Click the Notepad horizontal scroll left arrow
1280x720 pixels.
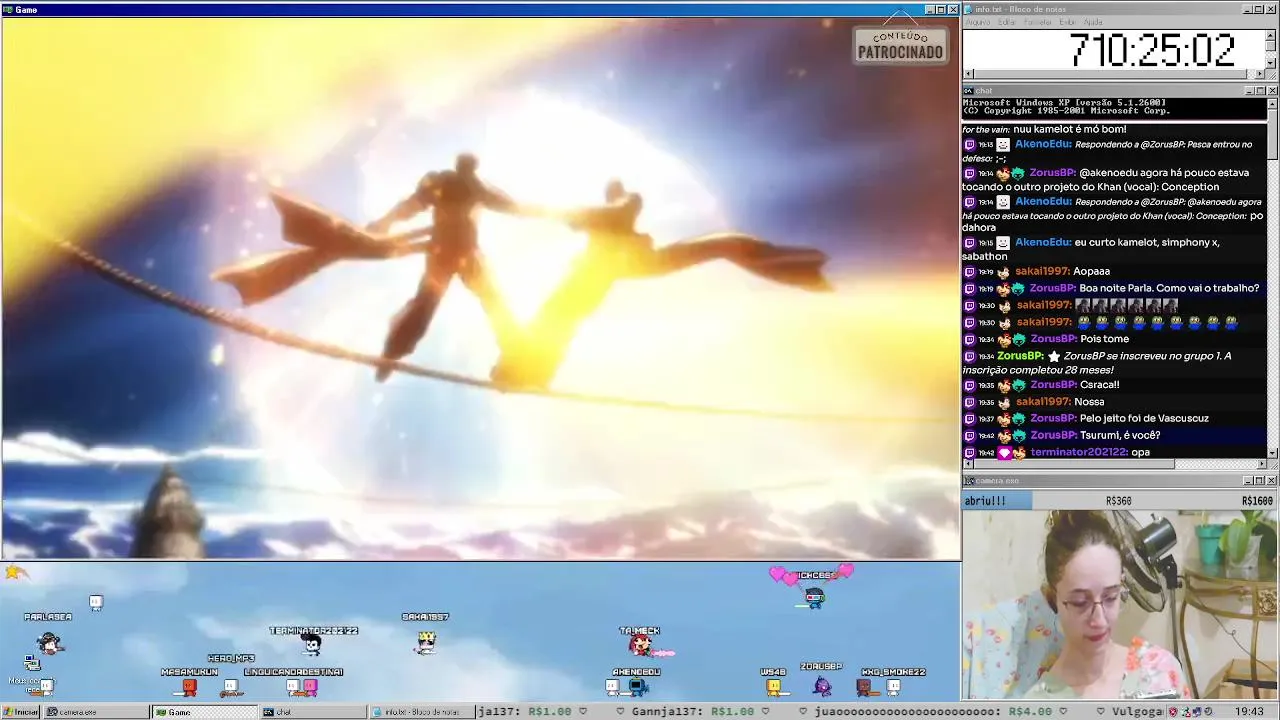tap(968, 74)
